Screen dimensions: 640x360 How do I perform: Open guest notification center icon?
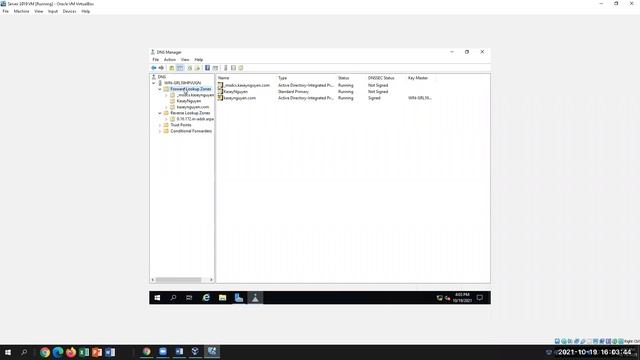pos(480,298)
